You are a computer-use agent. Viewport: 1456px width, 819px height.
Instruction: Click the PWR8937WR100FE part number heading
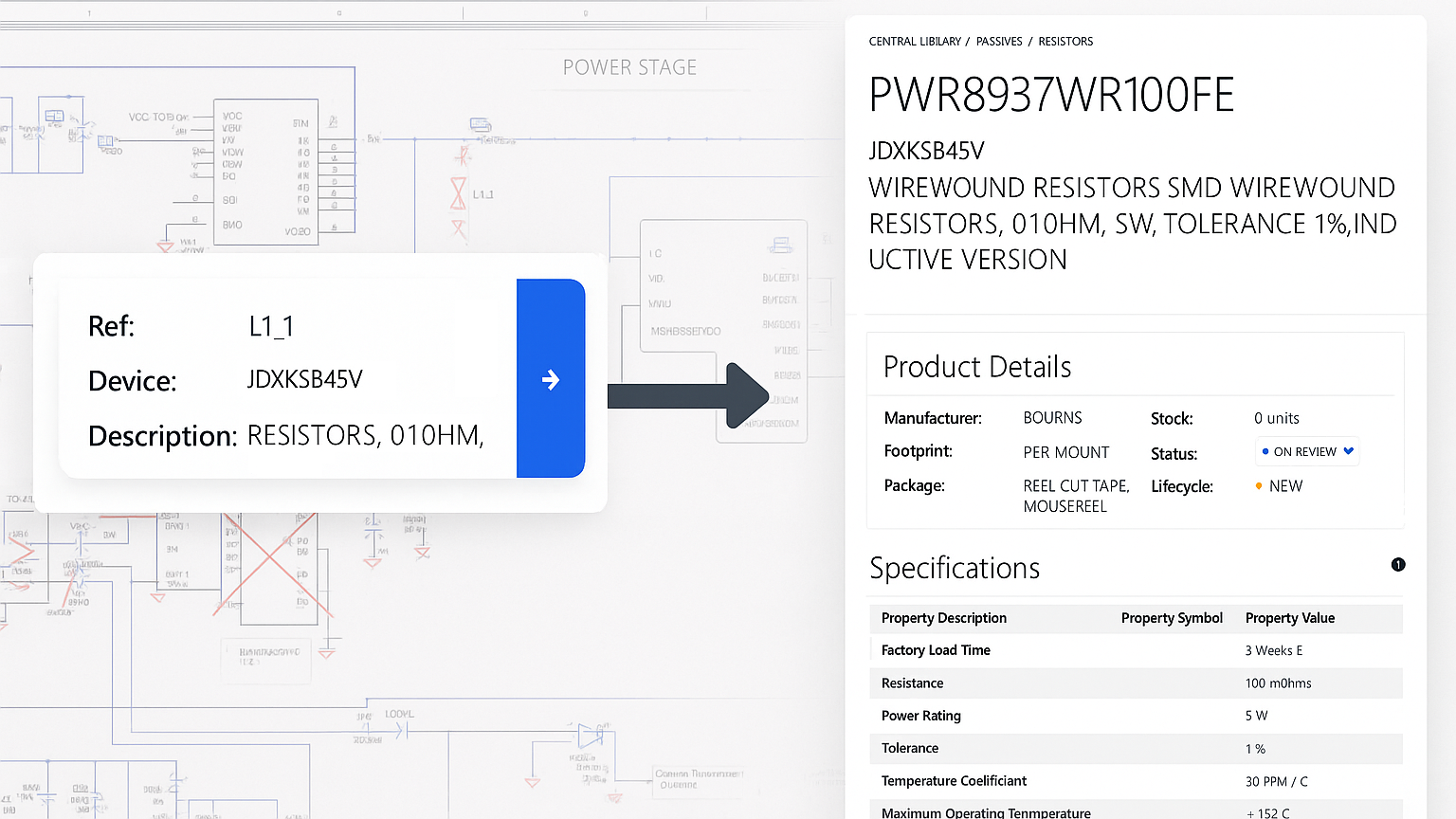tap(1051, 95)
